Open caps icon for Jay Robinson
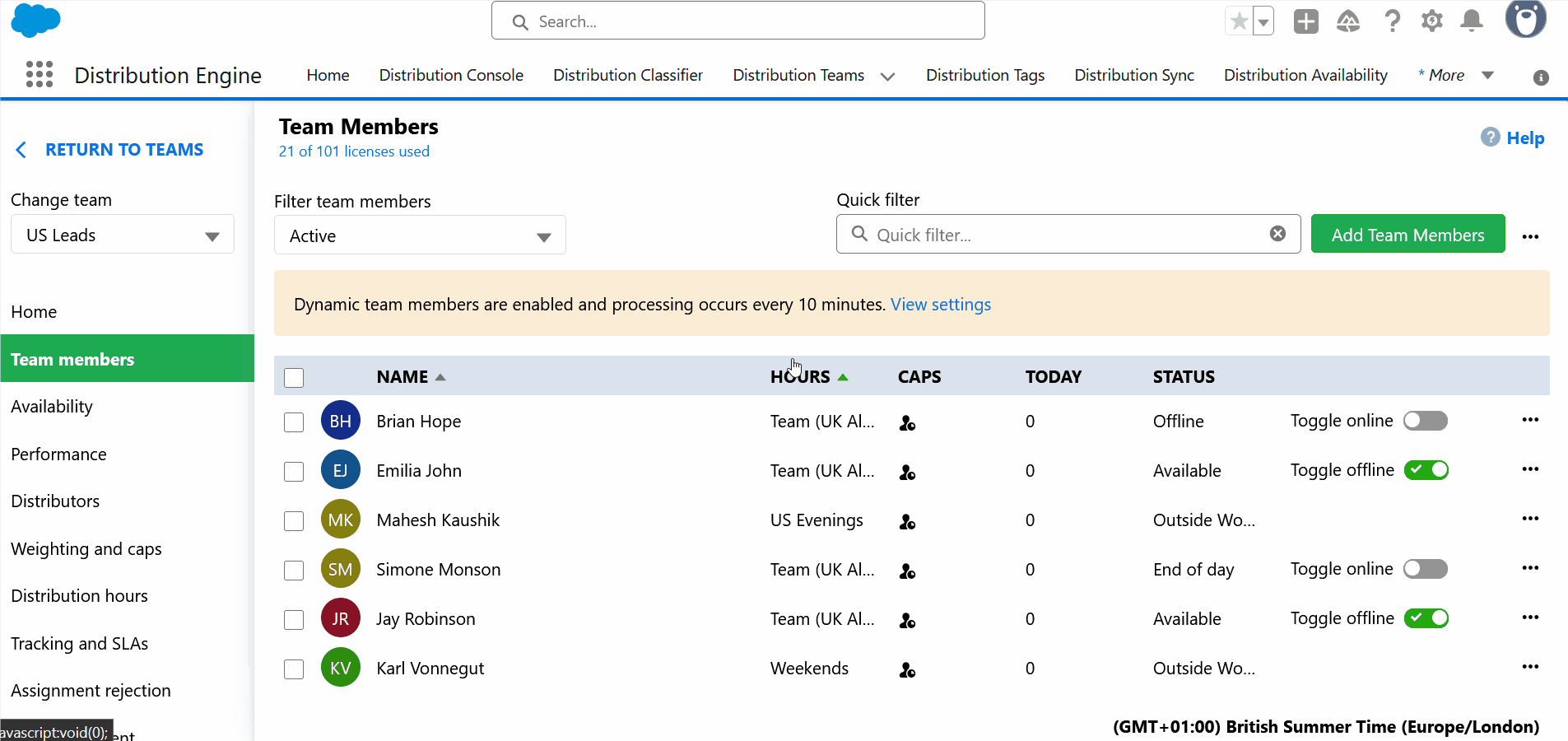The image size is (1568, 741). pos(908,621)
